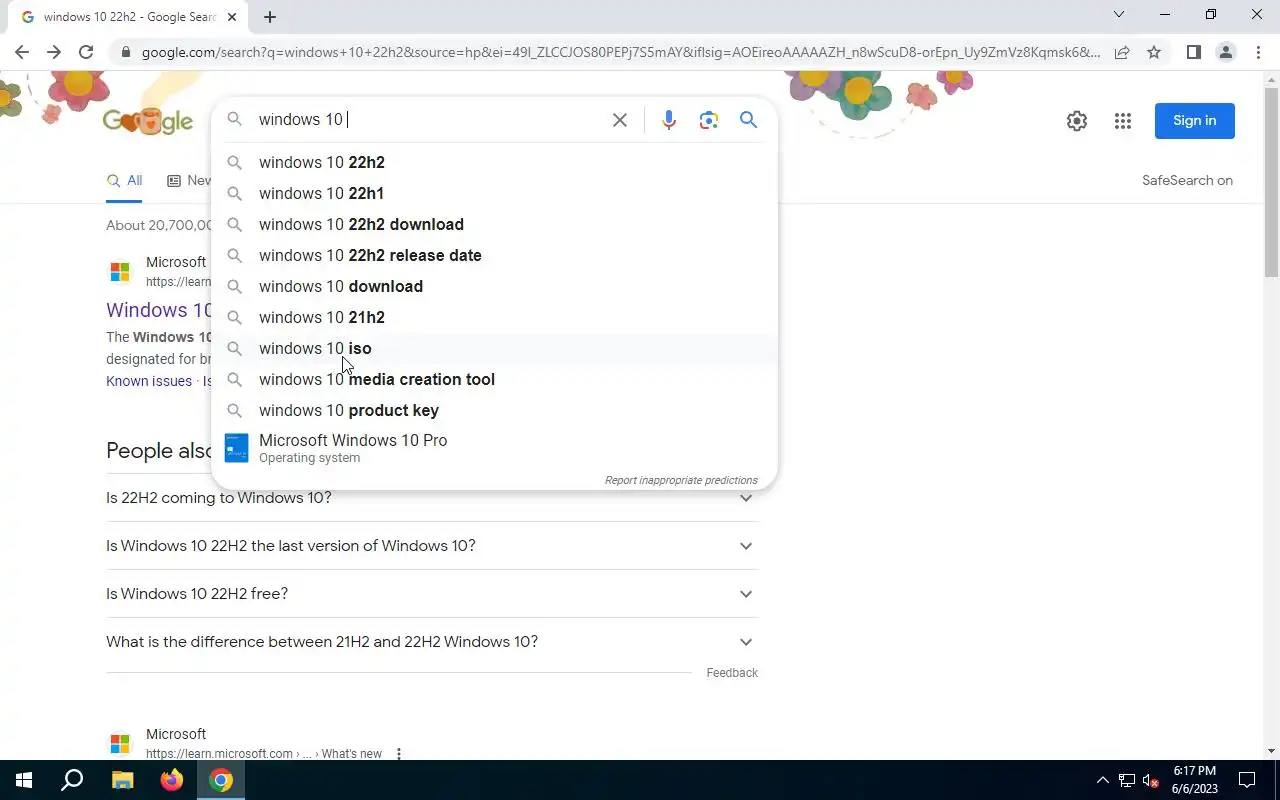This screenshot has width=1280, height=800.
Task: View site information via the lock icon
Action: [124, 52]
